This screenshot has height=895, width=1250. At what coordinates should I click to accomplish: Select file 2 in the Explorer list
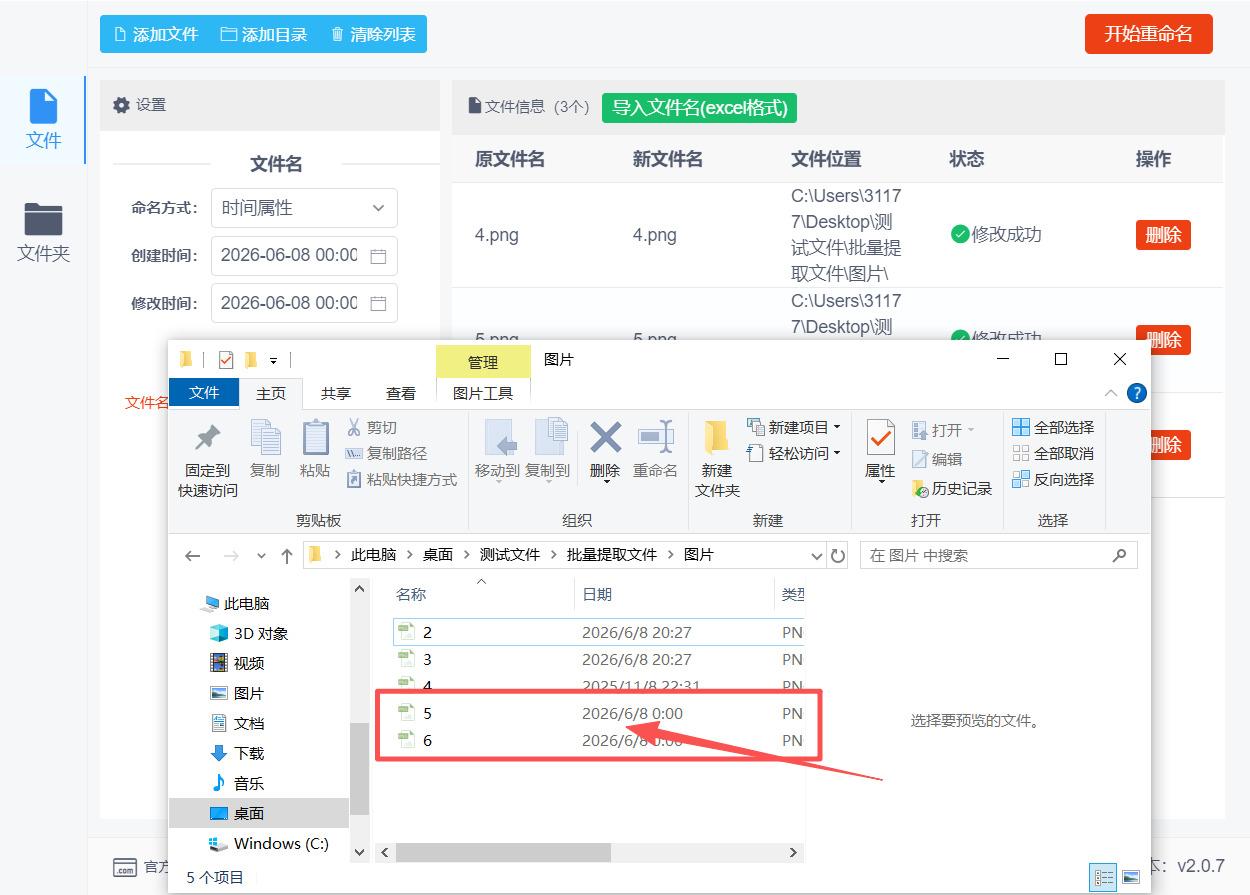click(x=598, y=632)
